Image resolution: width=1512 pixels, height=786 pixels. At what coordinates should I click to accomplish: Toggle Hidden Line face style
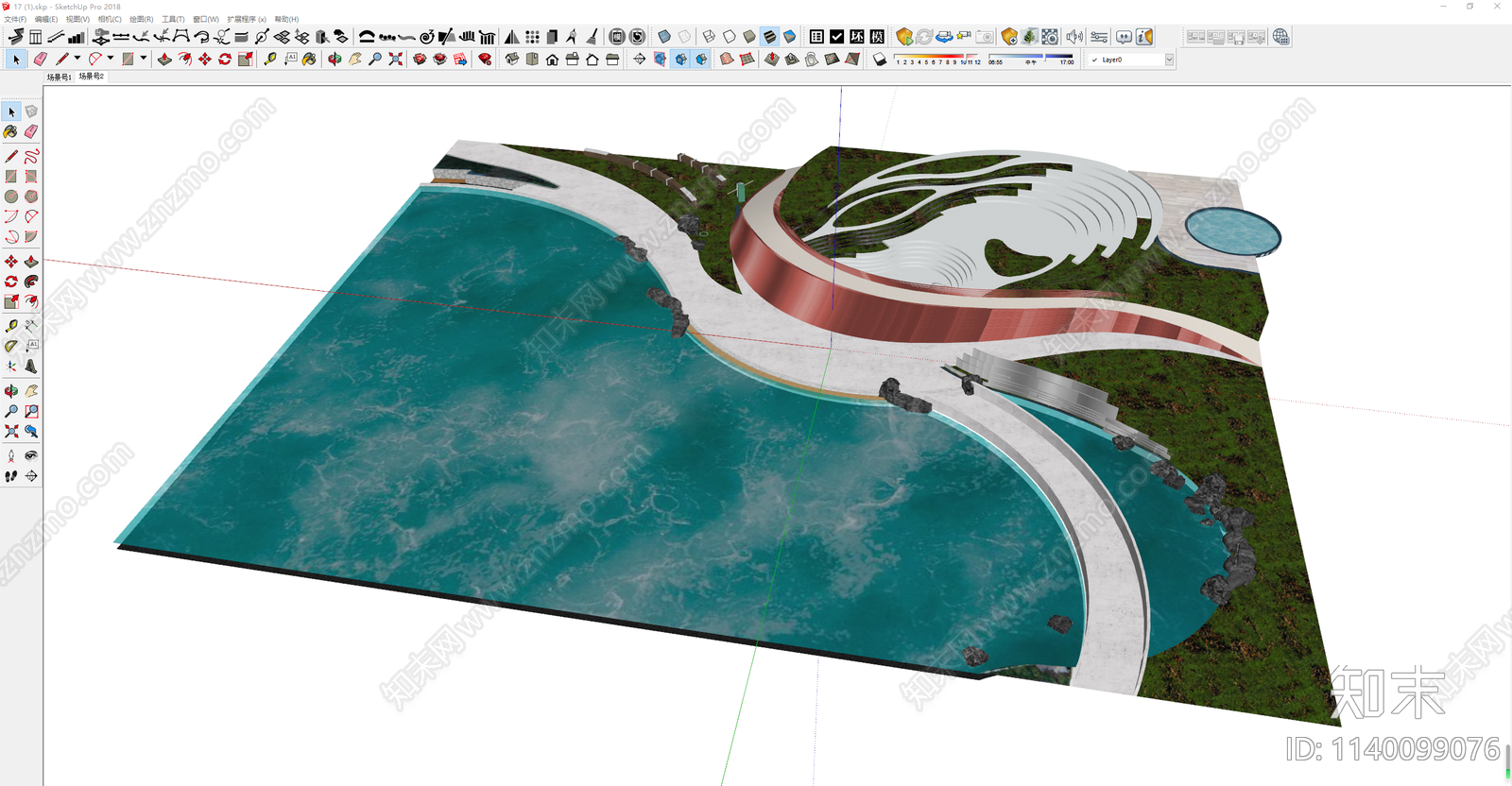point(730,37)
